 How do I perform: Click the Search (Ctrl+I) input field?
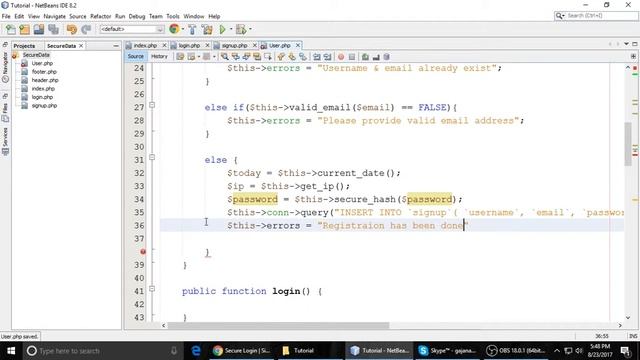tap(601, 16)
